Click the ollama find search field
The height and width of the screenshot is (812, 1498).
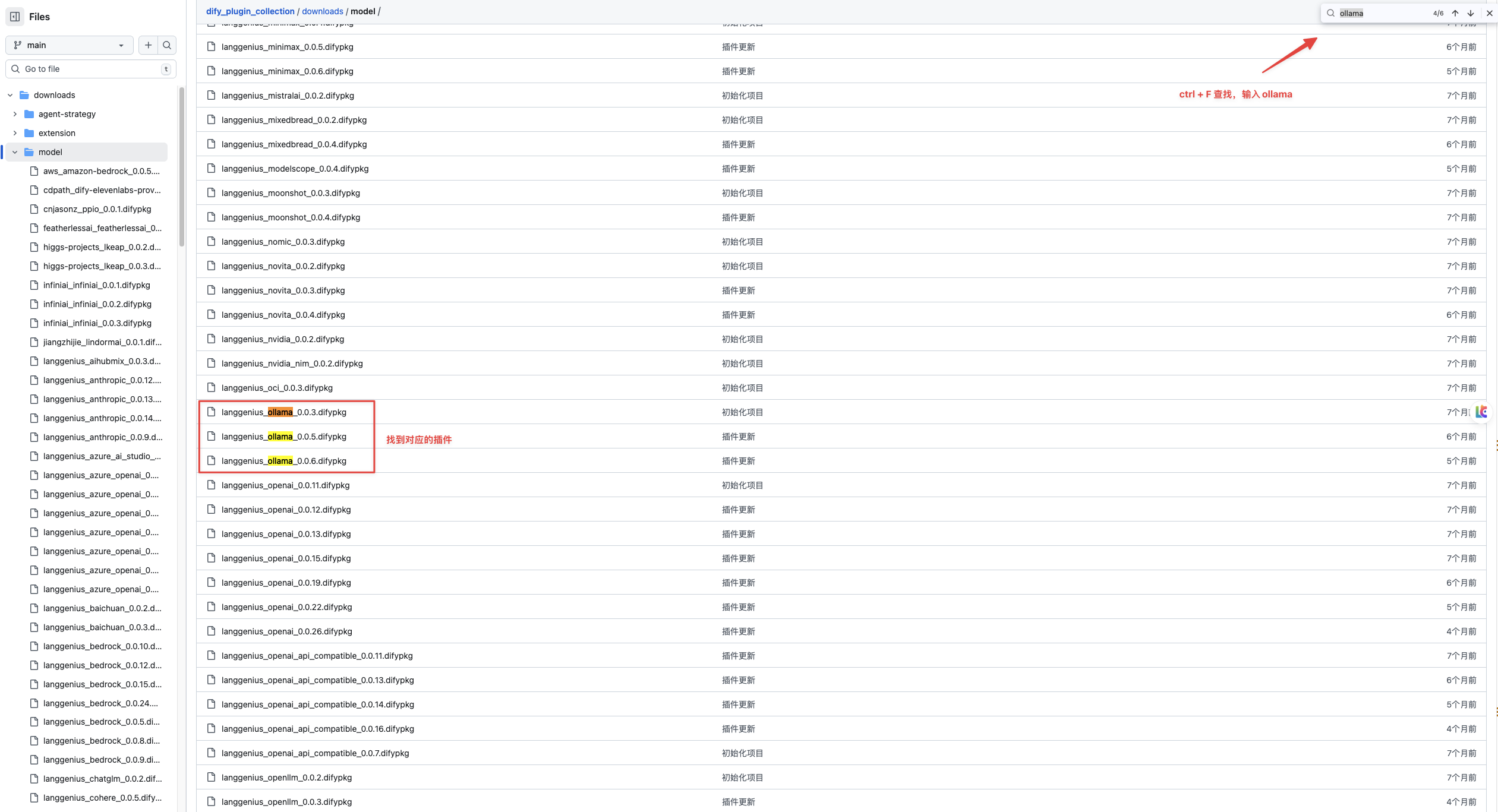point(1382,13)
